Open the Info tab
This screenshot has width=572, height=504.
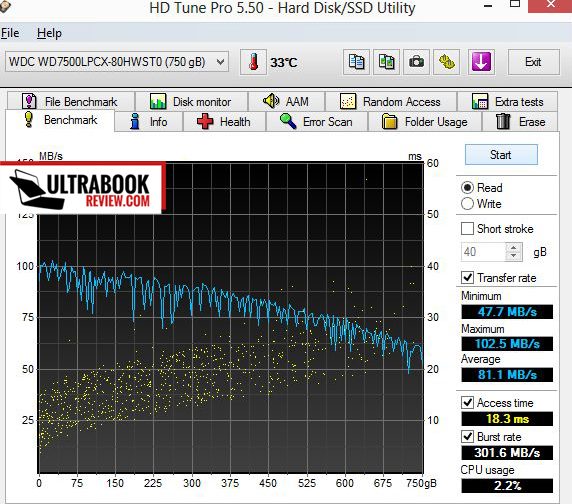tap(149, 121)
